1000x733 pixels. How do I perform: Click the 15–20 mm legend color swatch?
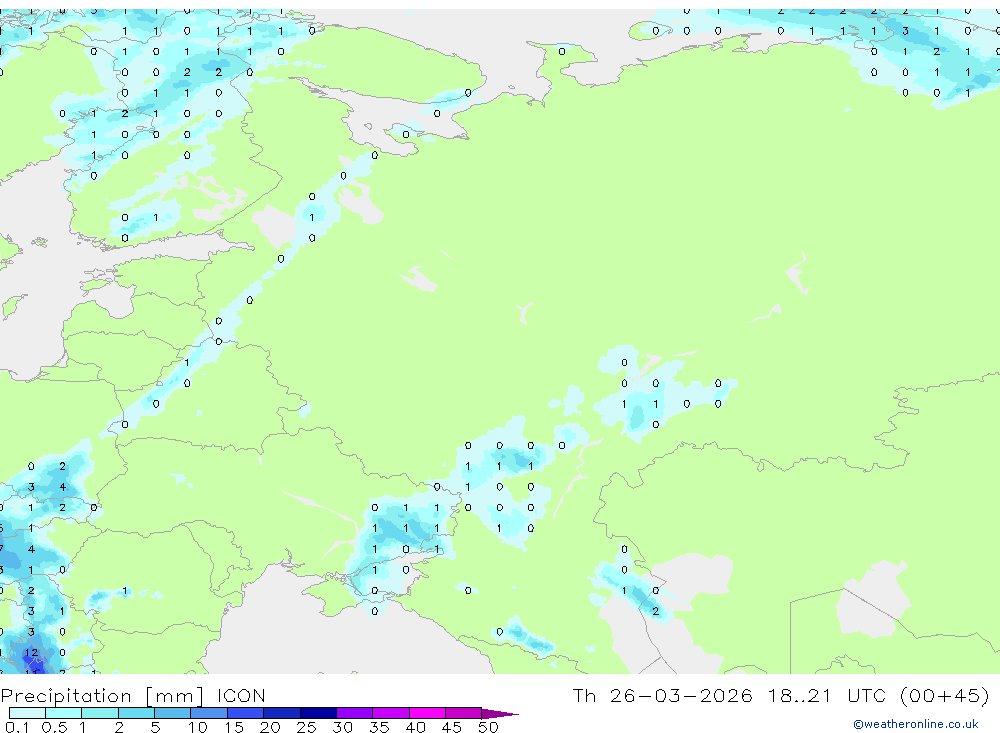point(246,713)
